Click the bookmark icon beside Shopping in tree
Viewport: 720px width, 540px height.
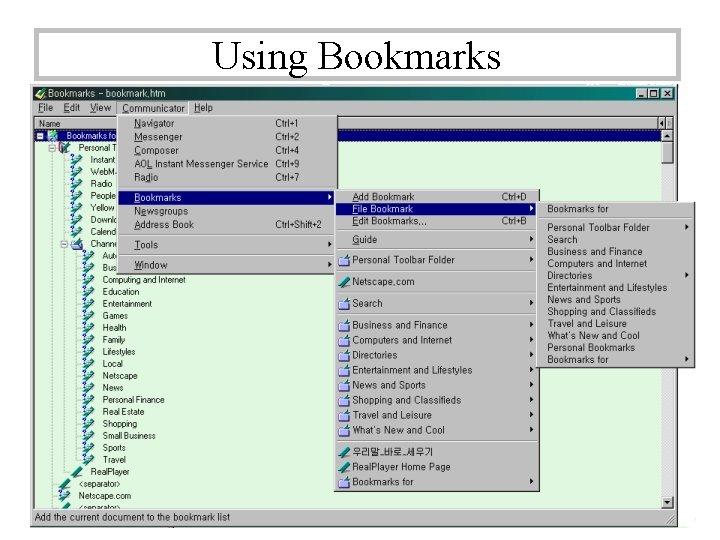pyautogui.click(x=88, y=423)
